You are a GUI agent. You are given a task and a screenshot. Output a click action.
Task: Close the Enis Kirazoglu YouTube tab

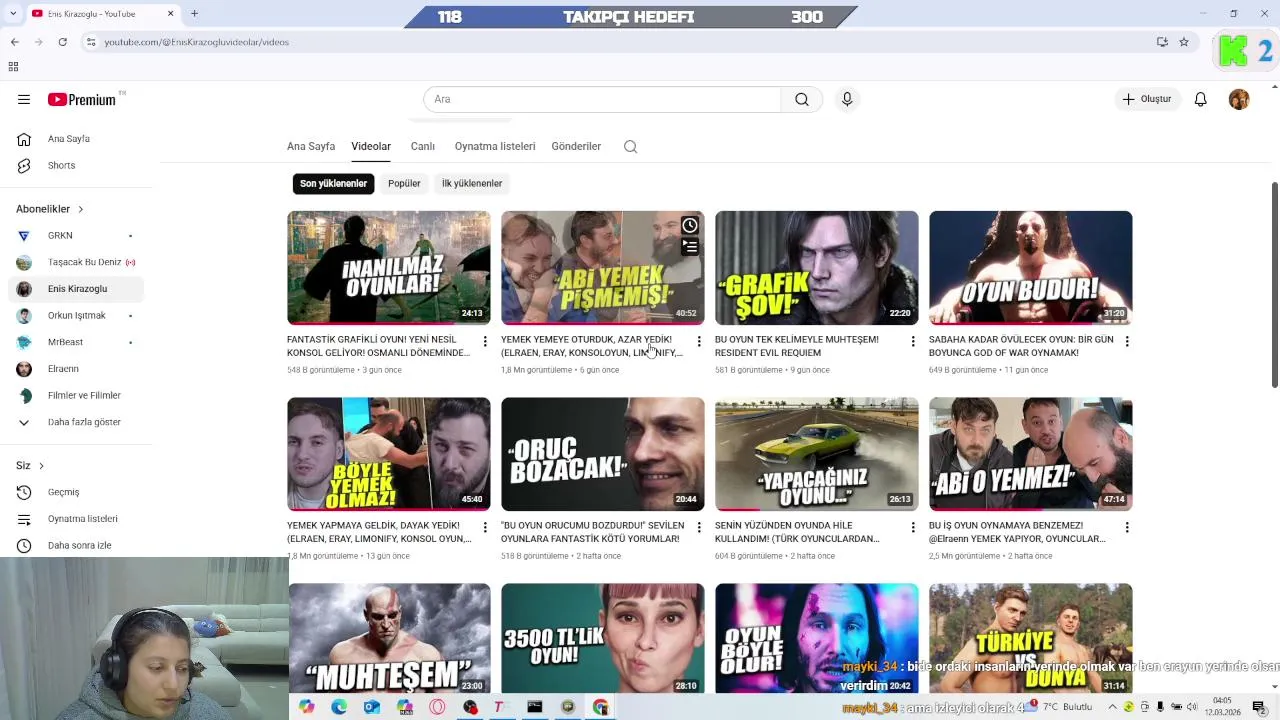pyautogui.click(x=170, y=13)
